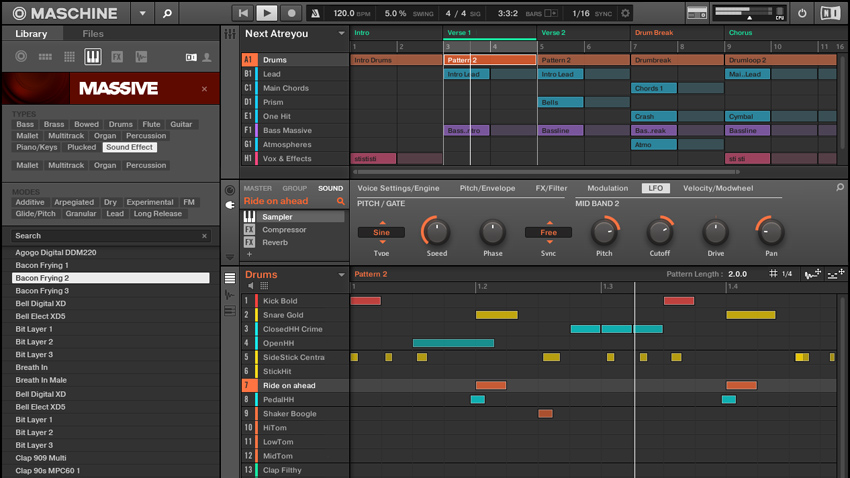This screenshot has width=850, height=478.
Task: Open sync settings gear icon
Action: tap(625, 13)
